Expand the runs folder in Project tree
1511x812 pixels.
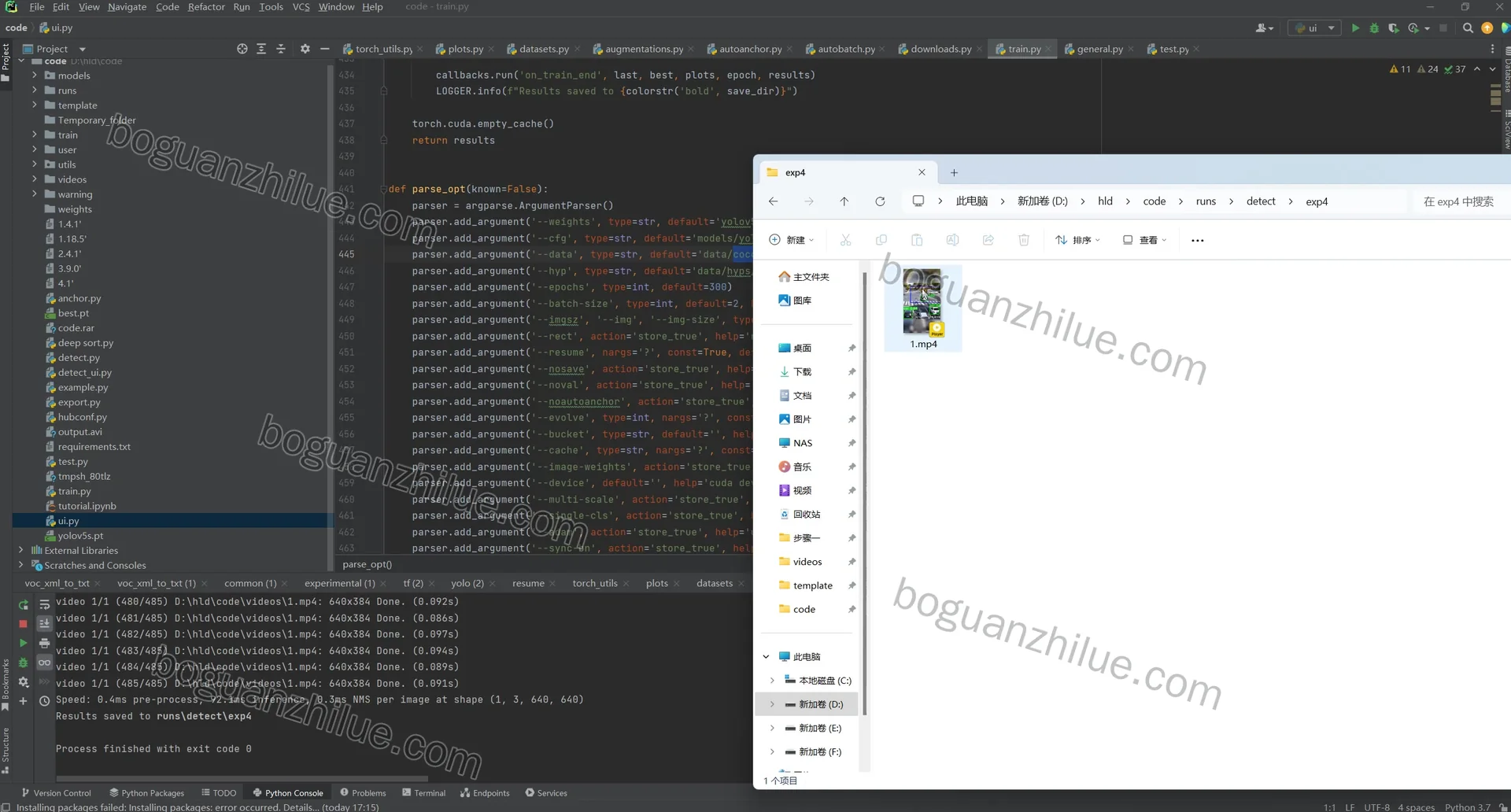pyautogui.click(x=35, y=90)
